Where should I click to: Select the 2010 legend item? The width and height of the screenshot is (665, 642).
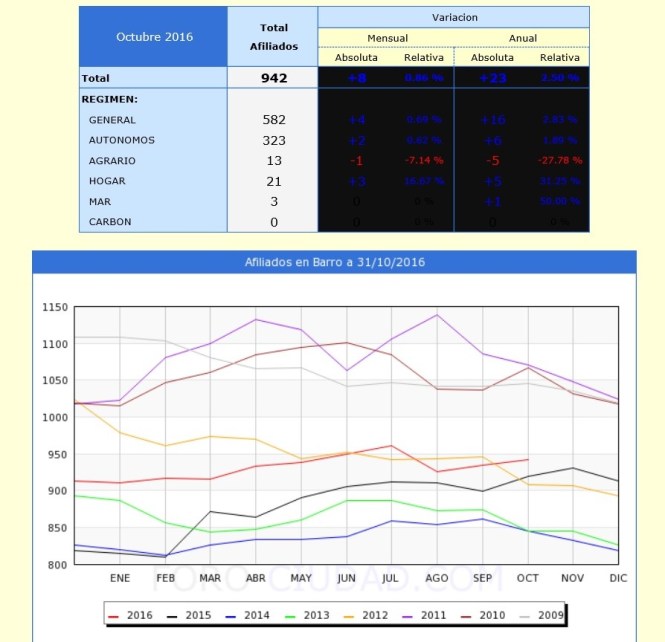(x=488, y=613)
